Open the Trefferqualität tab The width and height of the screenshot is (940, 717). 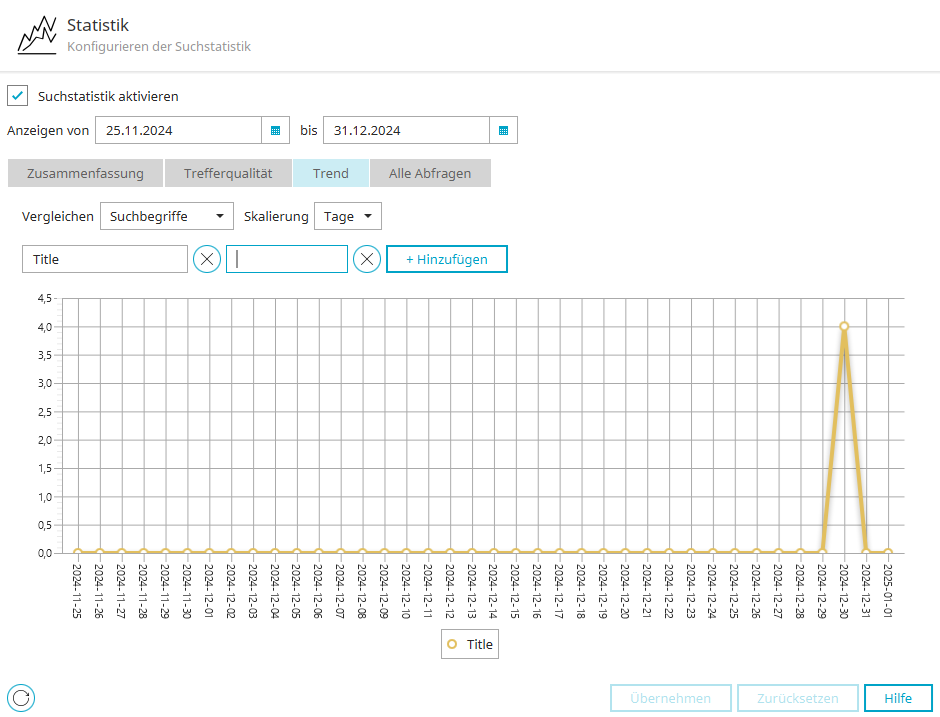tap(228, 173)
